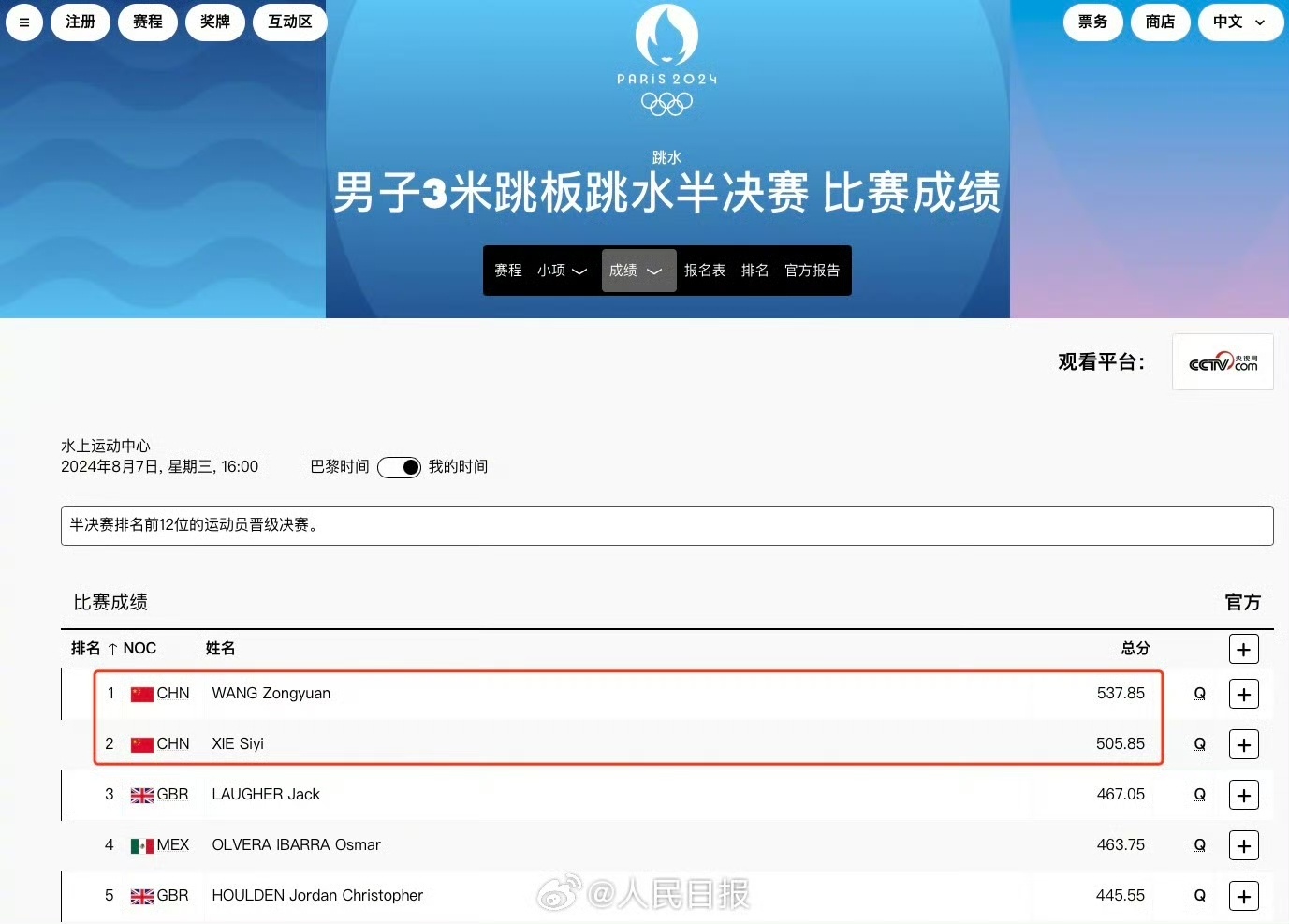
Task: Switch the time toggle to 巴黎时间
Action: tap(400, 467)
